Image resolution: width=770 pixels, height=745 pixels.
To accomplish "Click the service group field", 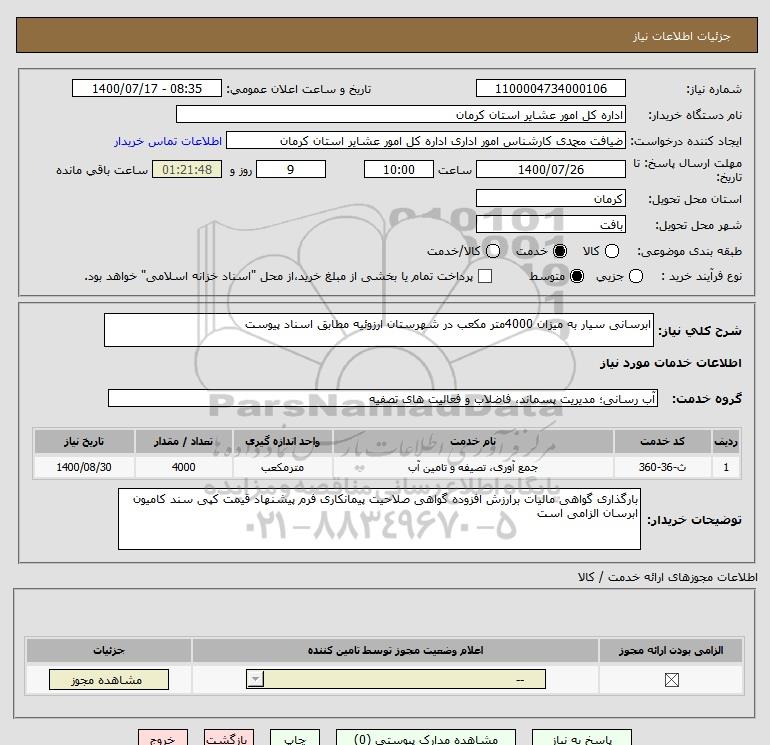I will (x=383, y=398).
